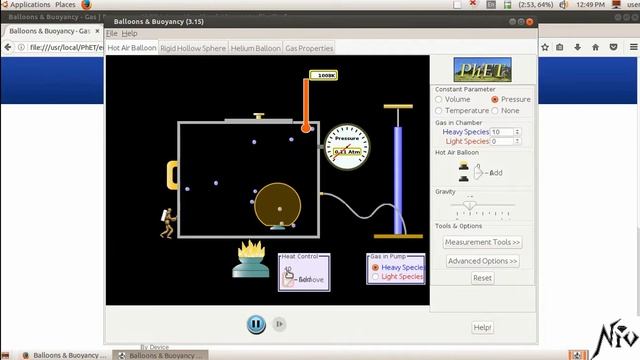Viewport: 640px width, 360px height.
Task: Click the man pushing the chamber wall
Action: click(x=168, y=223)
